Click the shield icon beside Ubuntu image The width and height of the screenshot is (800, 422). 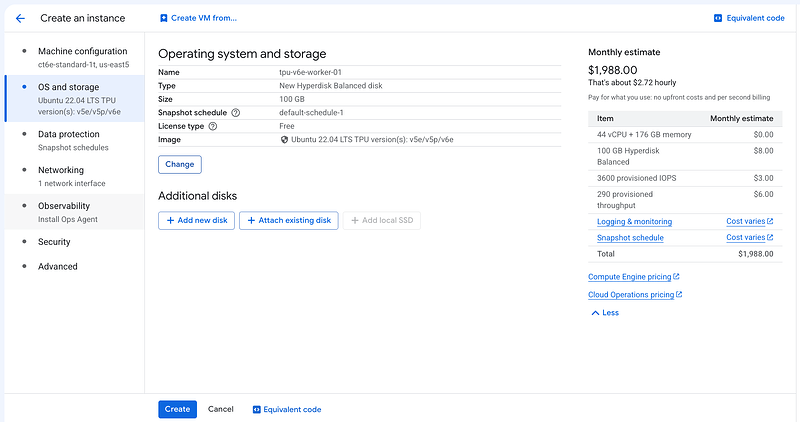[x=284, y=139]
